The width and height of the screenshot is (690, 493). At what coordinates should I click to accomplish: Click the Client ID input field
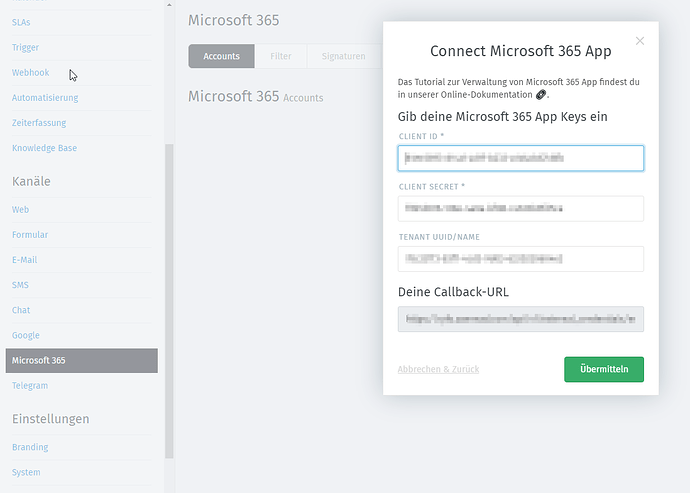click(x=521, y=158)
